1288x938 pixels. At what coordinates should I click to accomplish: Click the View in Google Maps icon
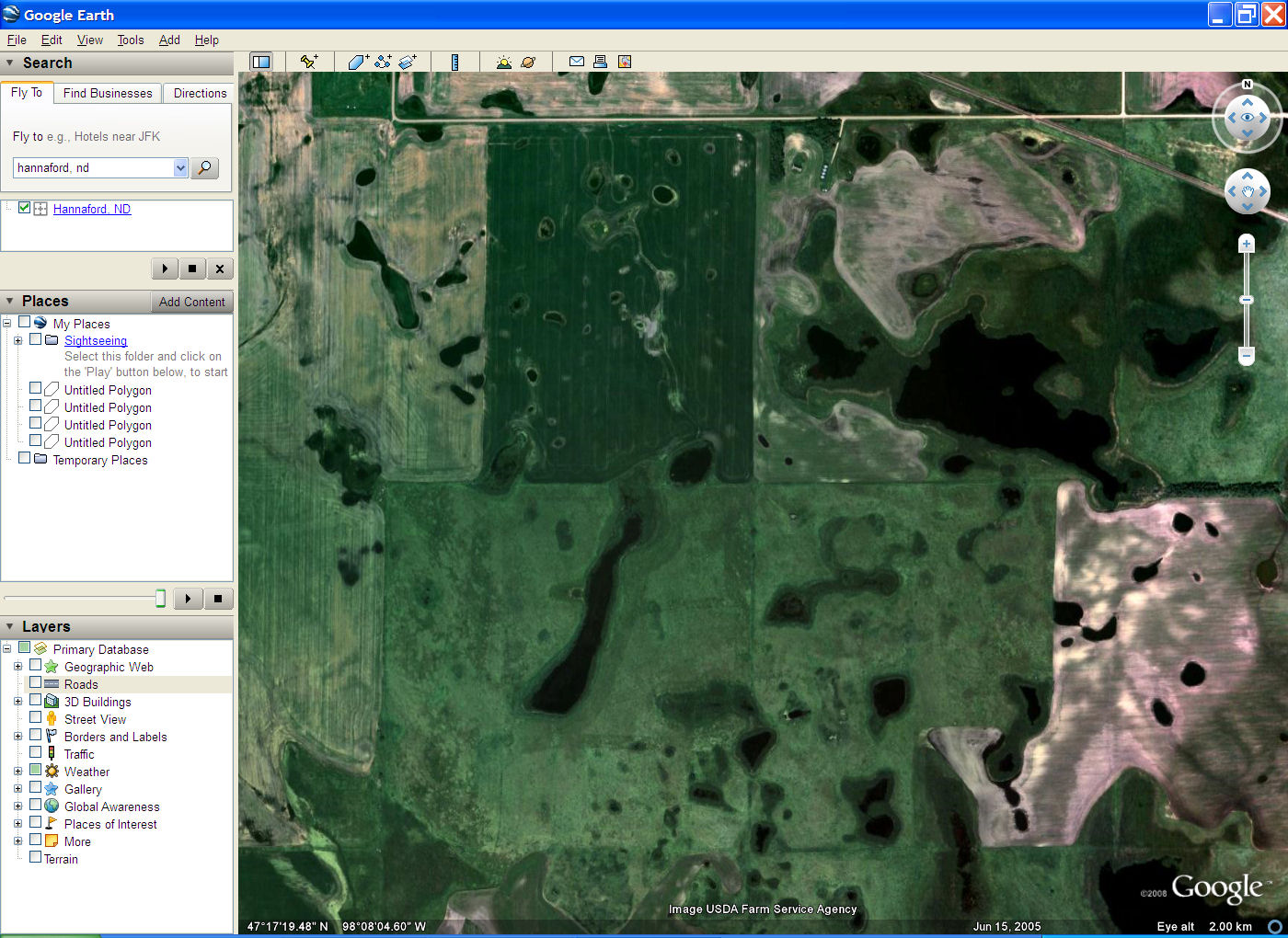click(x=625, y=62)
